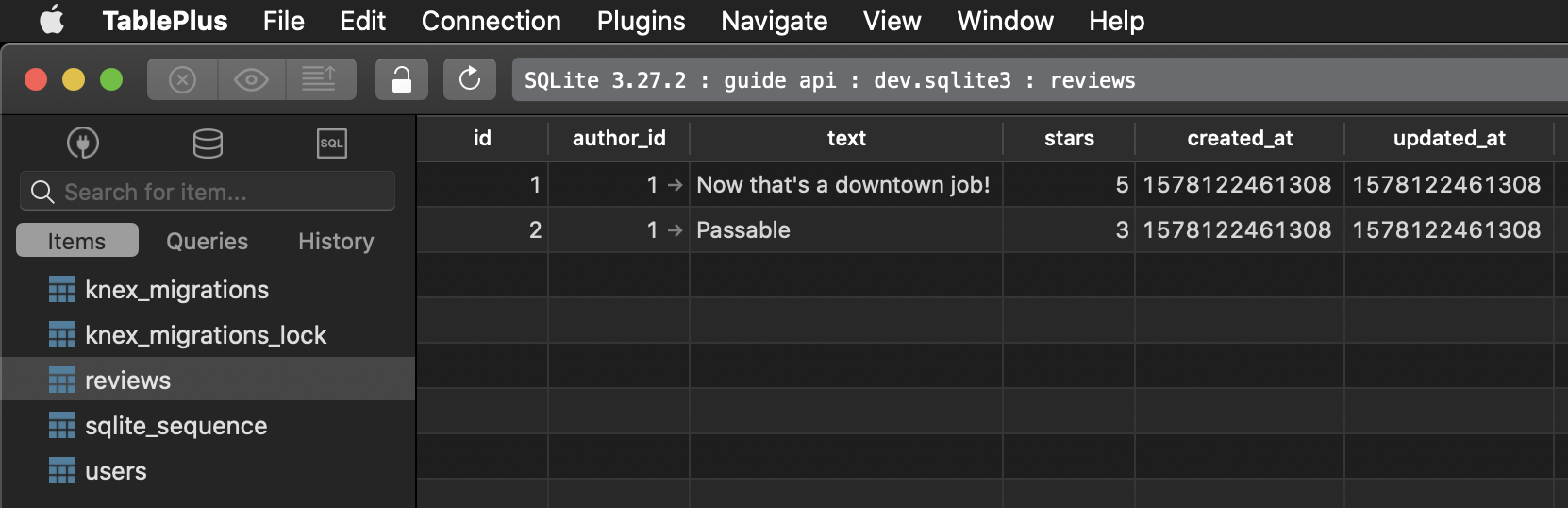Open the database cylinder icon in sidebar
Screen dimensions: 1568x508
tap(208, 144)
